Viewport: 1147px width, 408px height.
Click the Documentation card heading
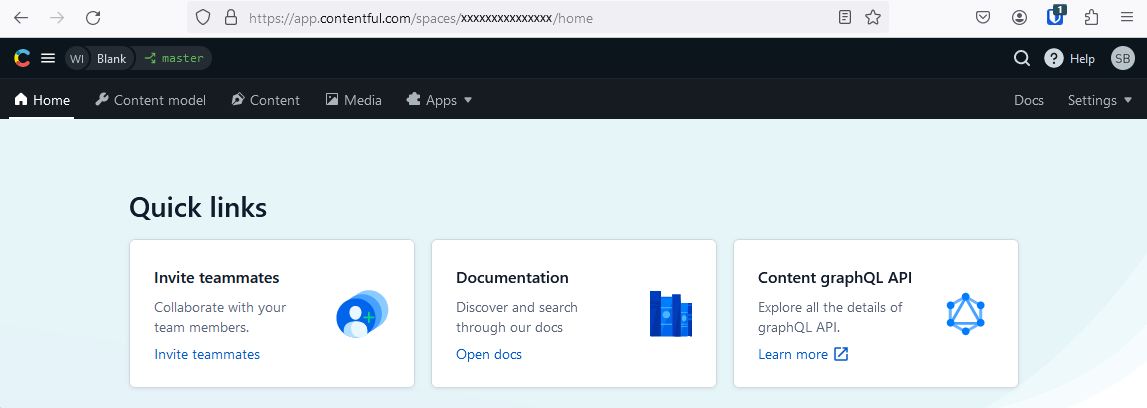pos(512,278)
